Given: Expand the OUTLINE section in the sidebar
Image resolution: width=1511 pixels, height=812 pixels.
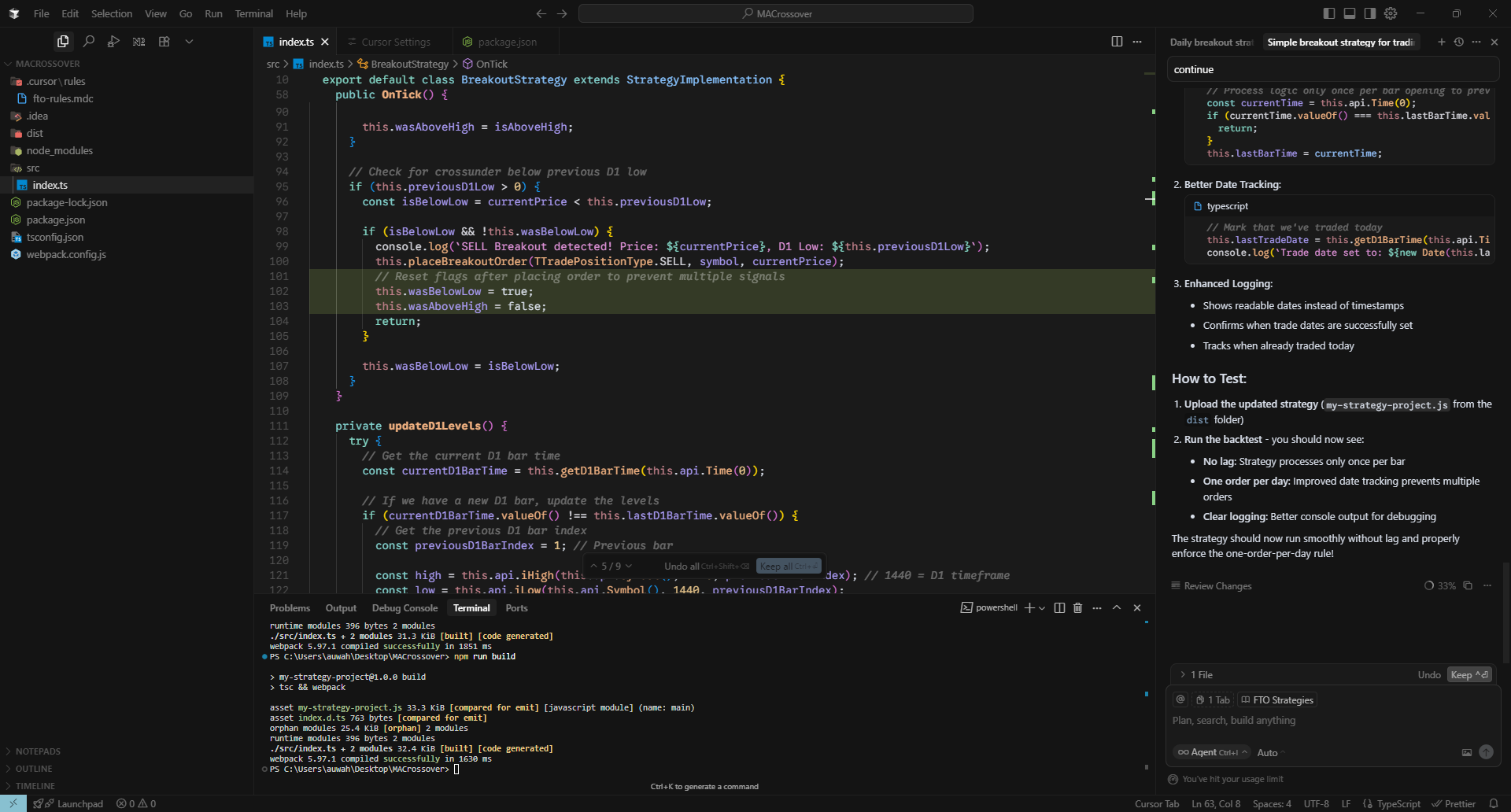Looking at the screenshot, I should pos(34,769).
